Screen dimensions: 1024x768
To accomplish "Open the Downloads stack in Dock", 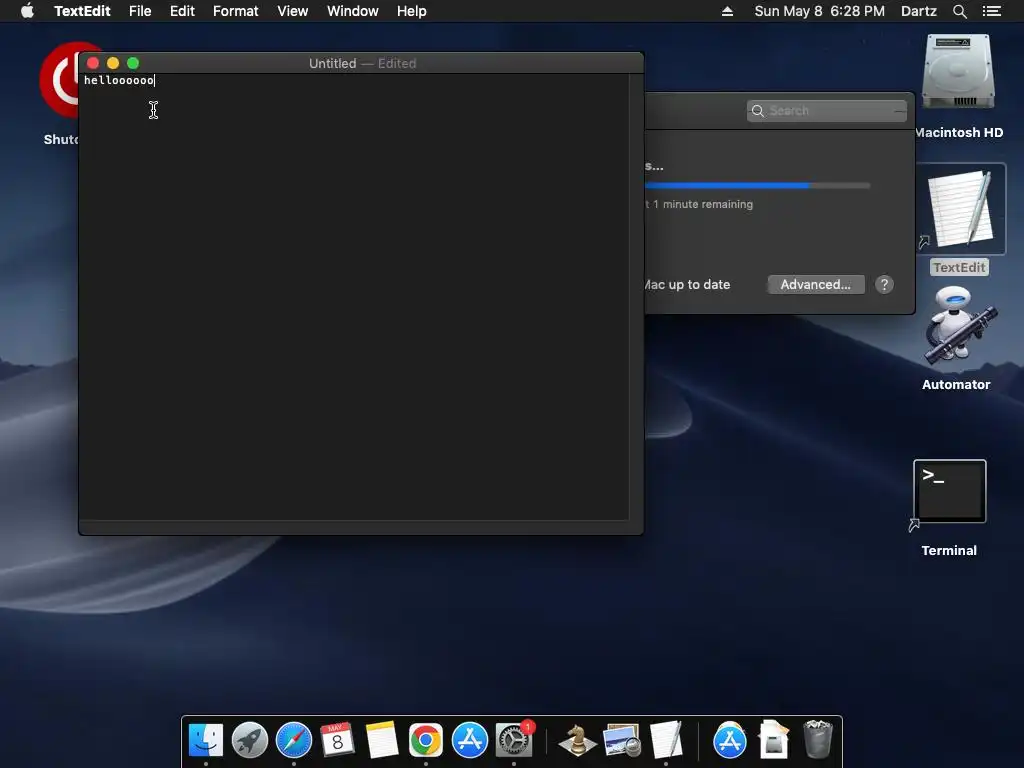I will pos(774,740).
